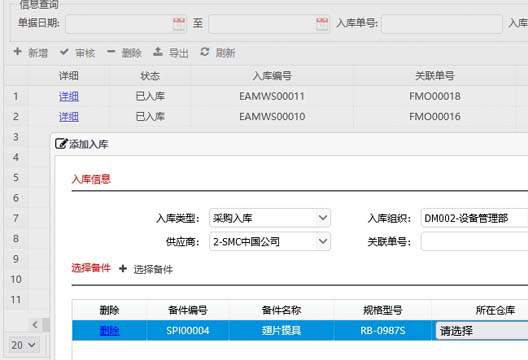Focus the end date field after 至
Image resolution: width=528 pixels, height=360 pixels.
coord(269,24)
